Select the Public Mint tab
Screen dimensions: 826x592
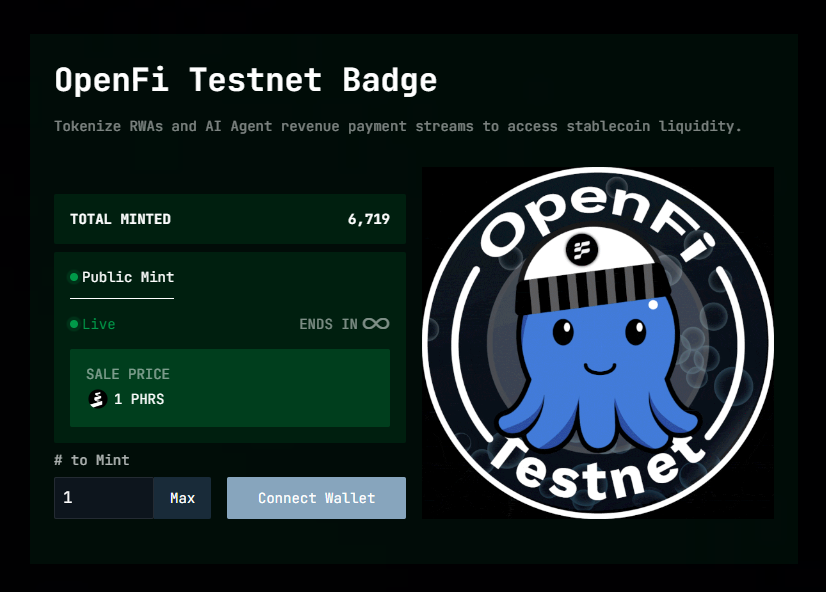(122, 277)
